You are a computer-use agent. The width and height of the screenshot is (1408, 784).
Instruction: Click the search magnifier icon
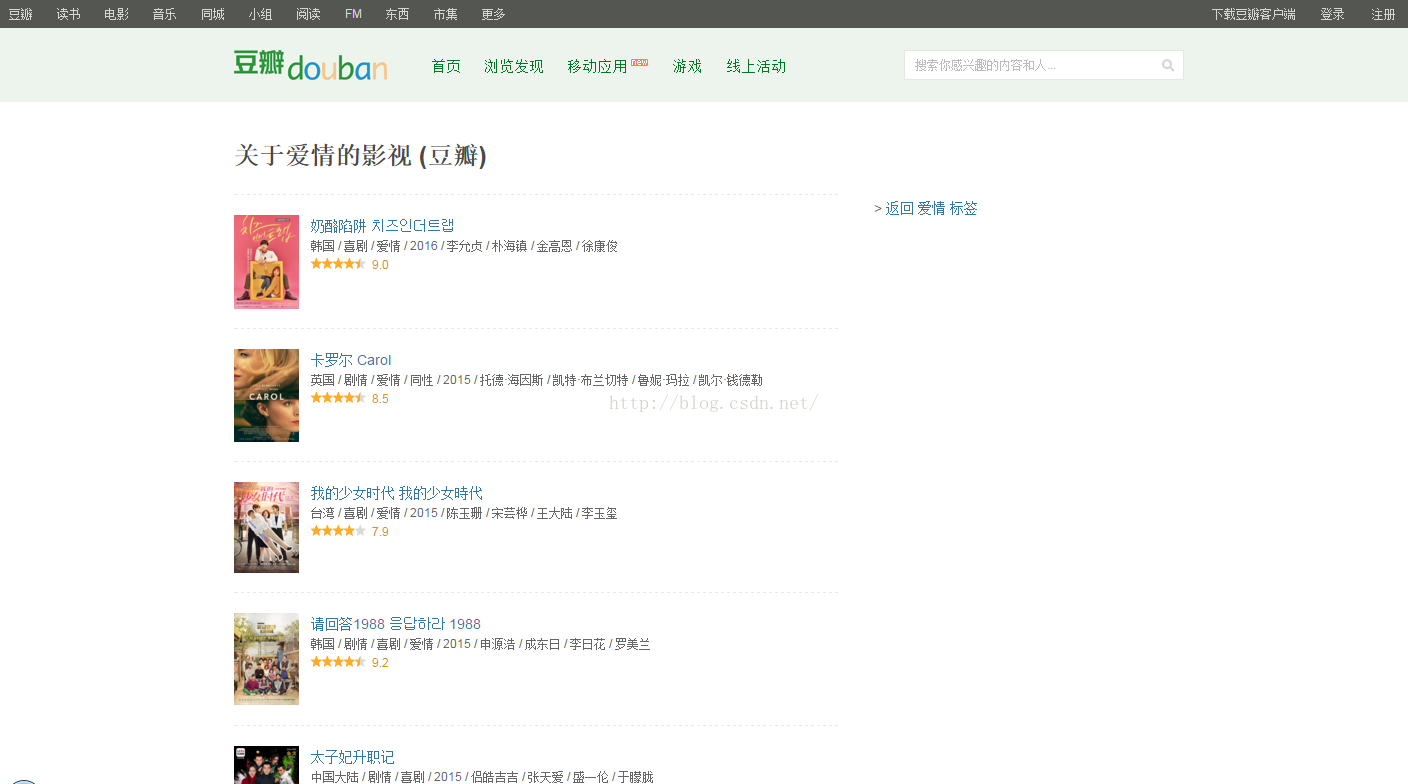[x=1167, y=66]
